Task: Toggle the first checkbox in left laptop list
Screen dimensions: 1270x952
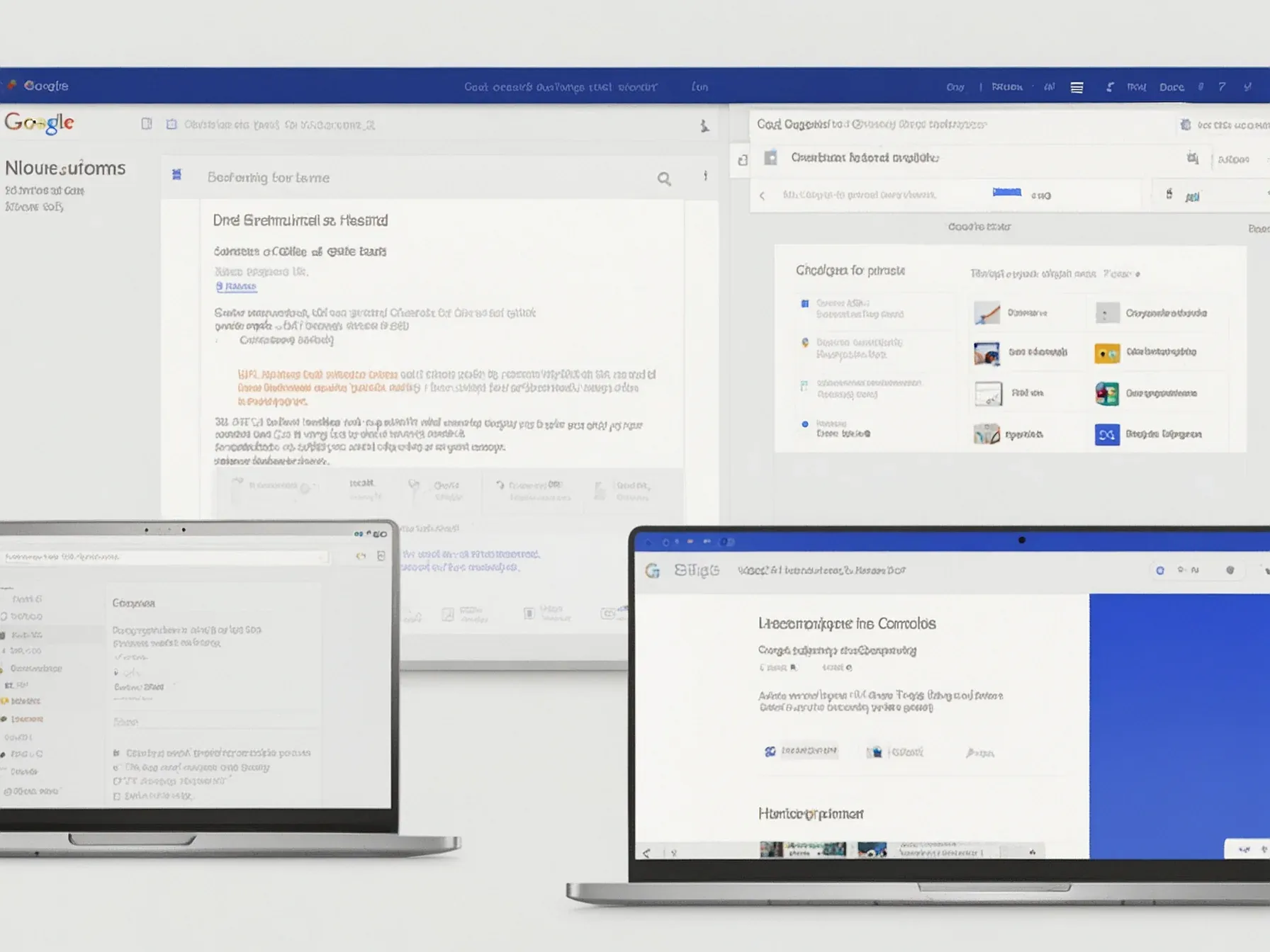Action: (117, 753)
